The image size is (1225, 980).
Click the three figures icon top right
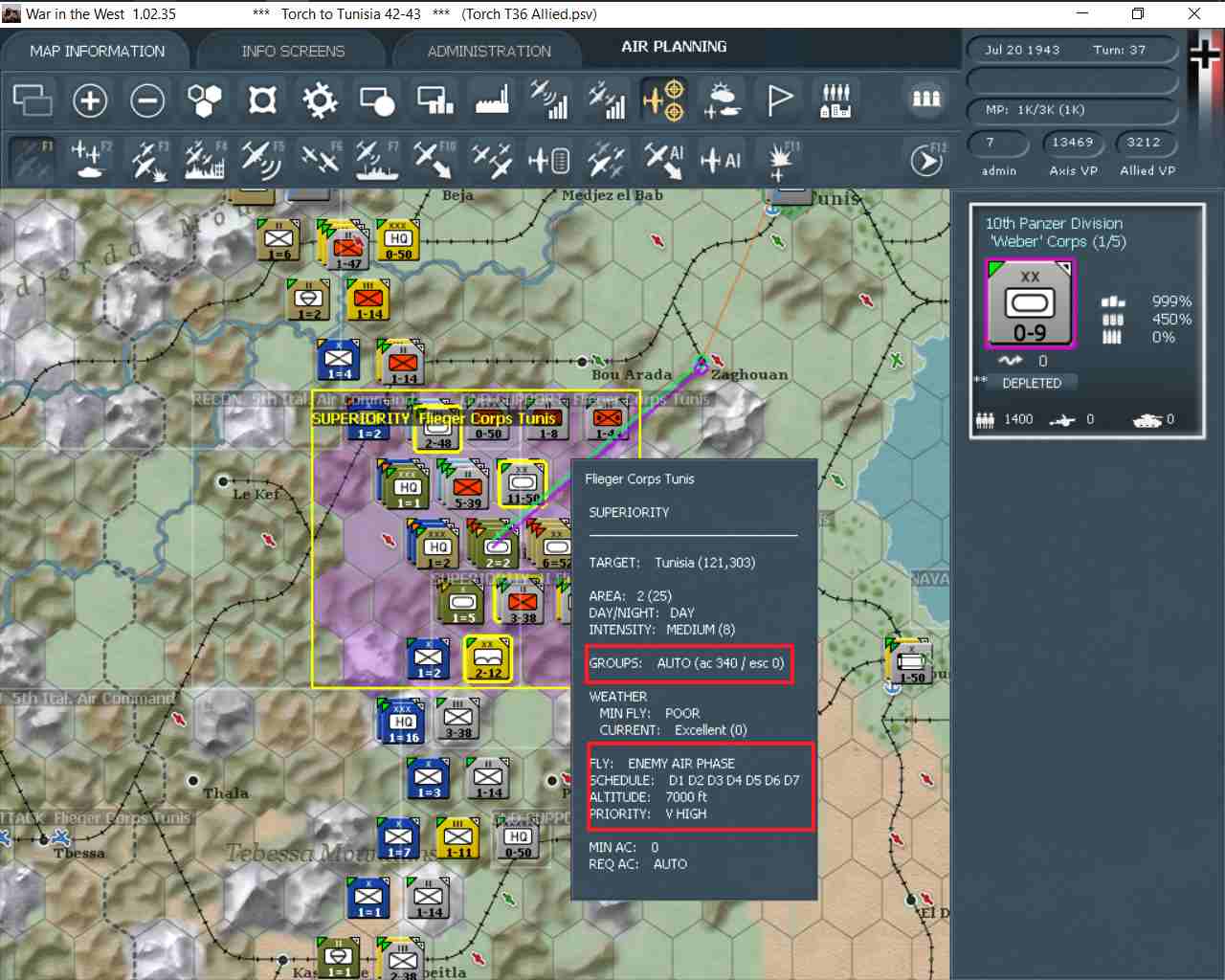pyautogui.click(x=925, y=99)
